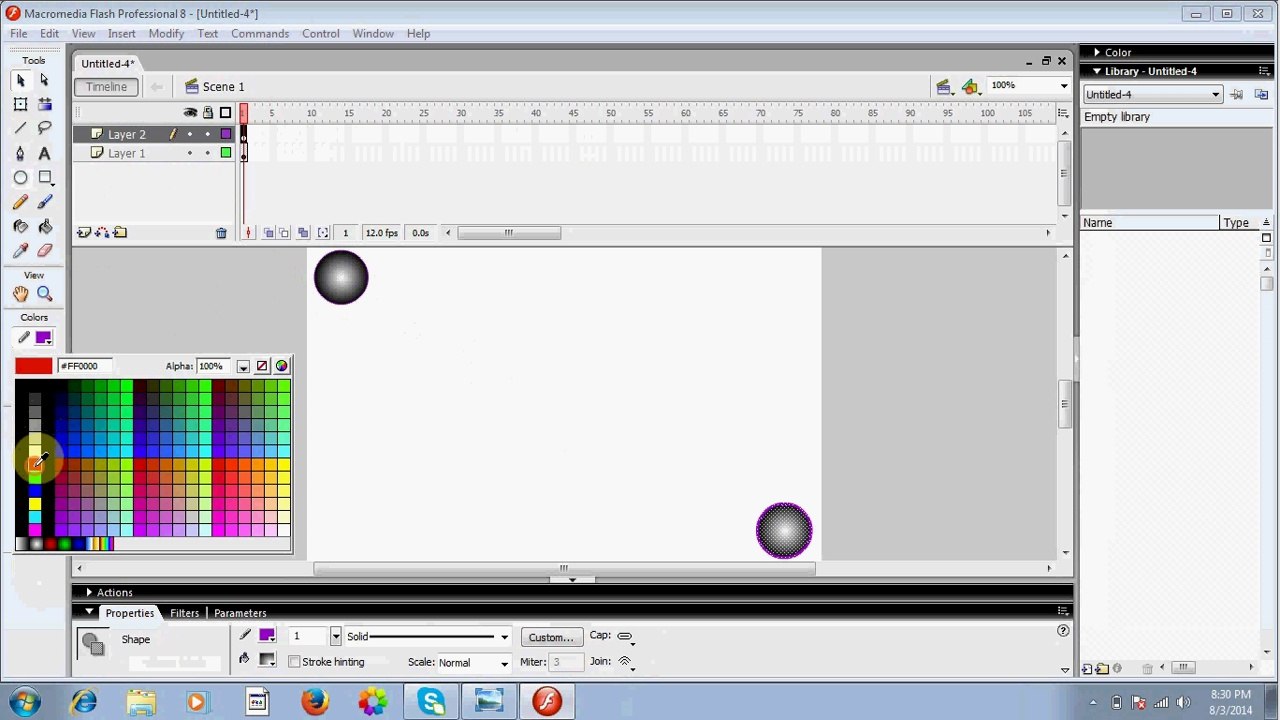Image resolution: width=1280 pixels, height=720 pixels.
Task: Expand the Actions panel
Action: coord(89,593)
